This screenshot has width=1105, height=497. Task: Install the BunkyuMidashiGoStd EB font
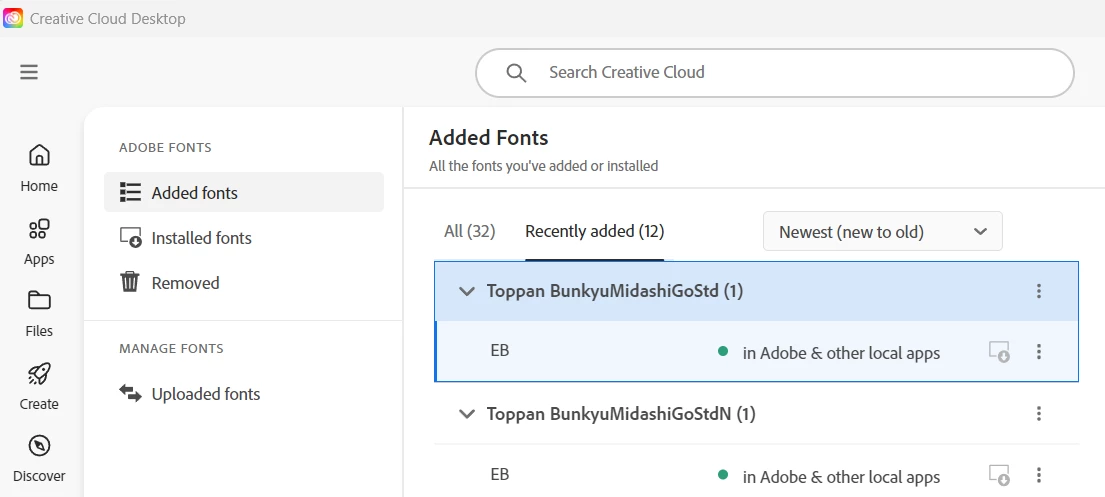coord(999,352)
